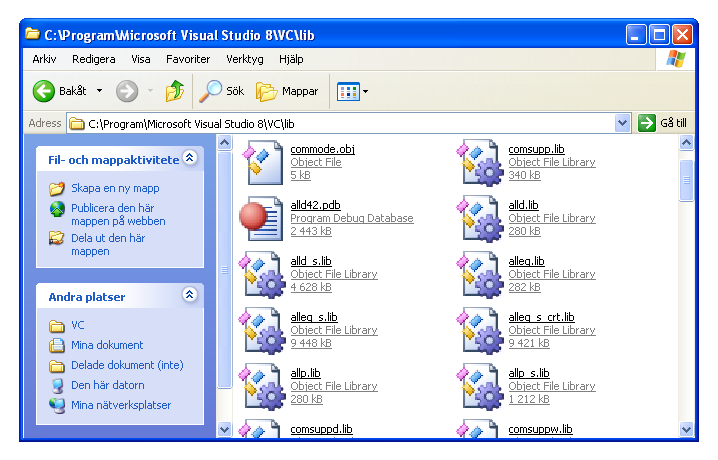The image size is (718, 460).
Task: Open the Hjälp menu
Action: coord(291,59)
